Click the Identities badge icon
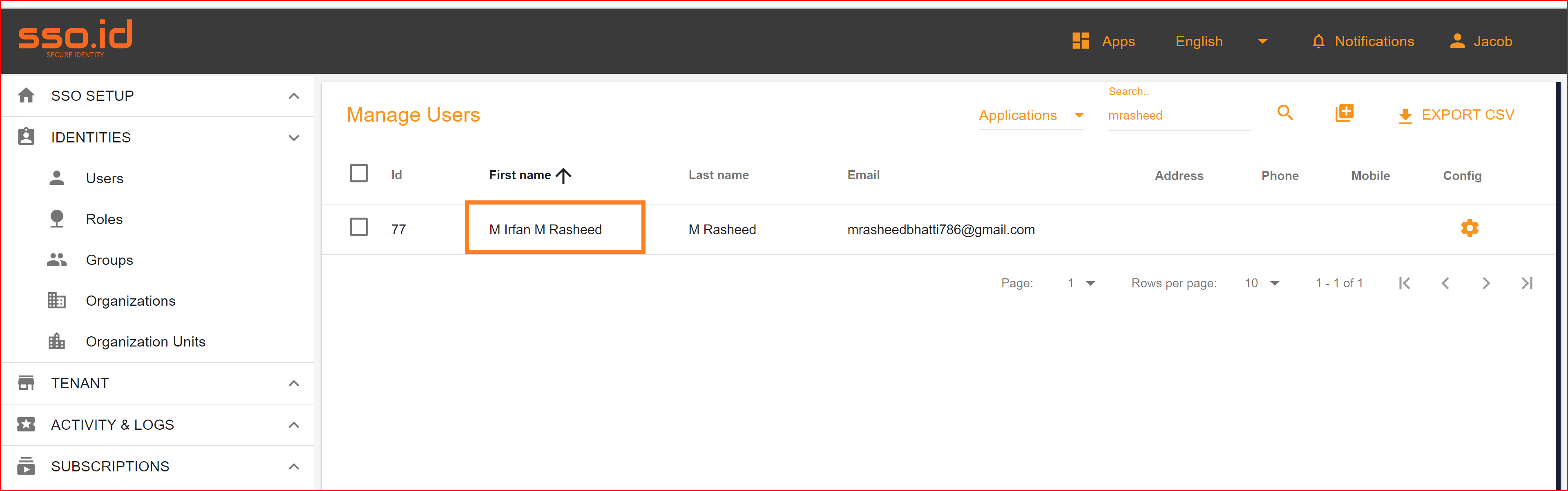The width and height of the screenshot is (1568, 491). 26,136
